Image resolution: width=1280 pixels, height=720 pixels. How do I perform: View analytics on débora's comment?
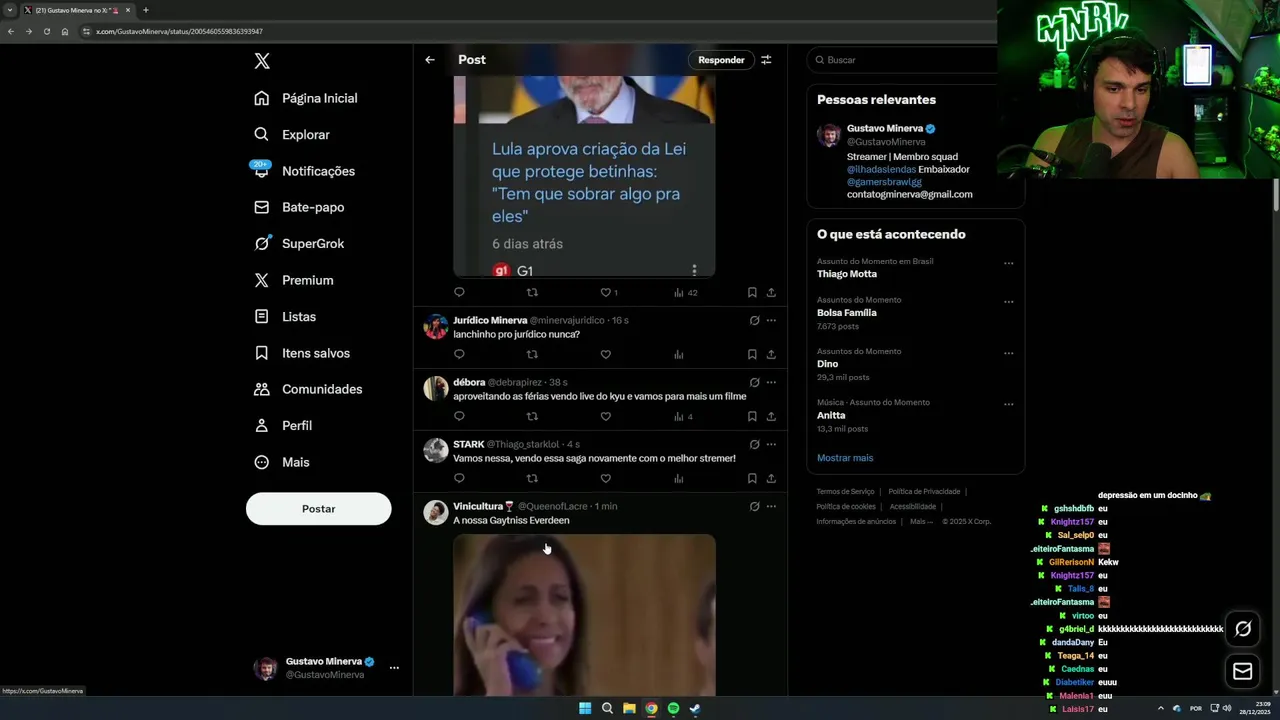(x=683, y=416)
